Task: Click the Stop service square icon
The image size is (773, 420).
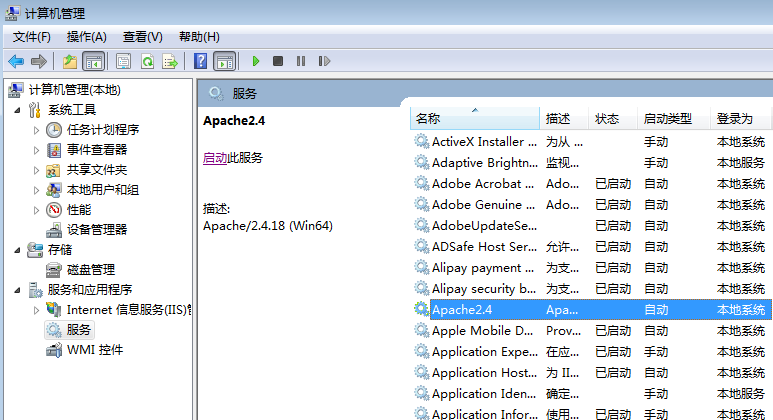Action: 279,61
